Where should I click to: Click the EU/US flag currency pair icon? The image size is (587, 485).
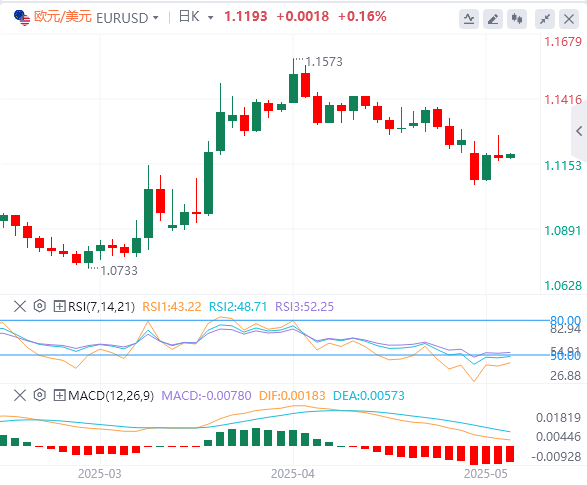(x=22, y=17)
